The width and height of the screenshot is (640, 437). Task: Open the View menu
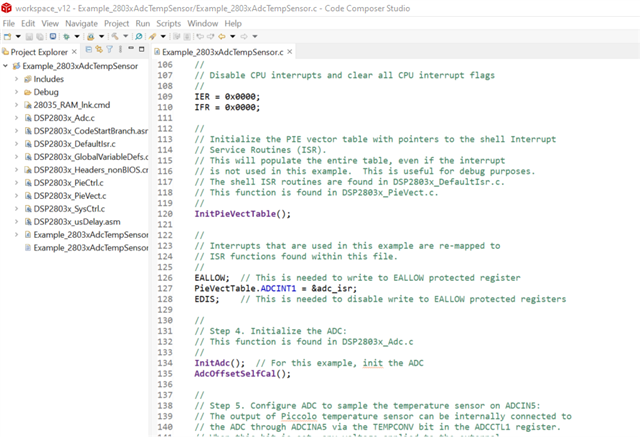(x=50, y=24)
